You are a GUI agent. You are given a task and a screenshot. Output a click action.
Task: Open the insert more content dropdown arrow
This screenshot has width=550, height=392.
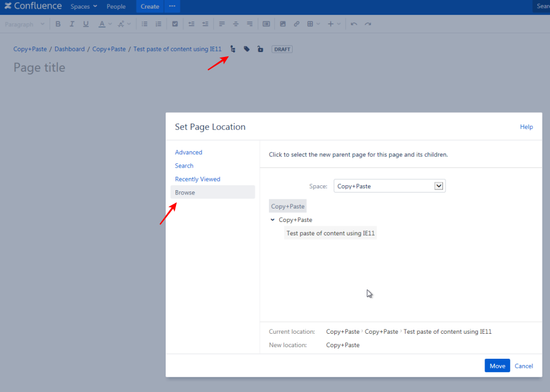pos(338,24)
